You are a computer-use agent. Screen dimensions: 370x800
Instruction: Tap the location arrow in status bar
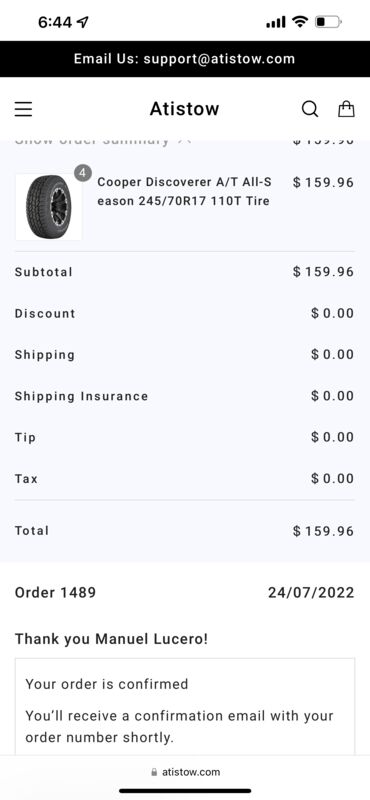[x=82, y=22]
